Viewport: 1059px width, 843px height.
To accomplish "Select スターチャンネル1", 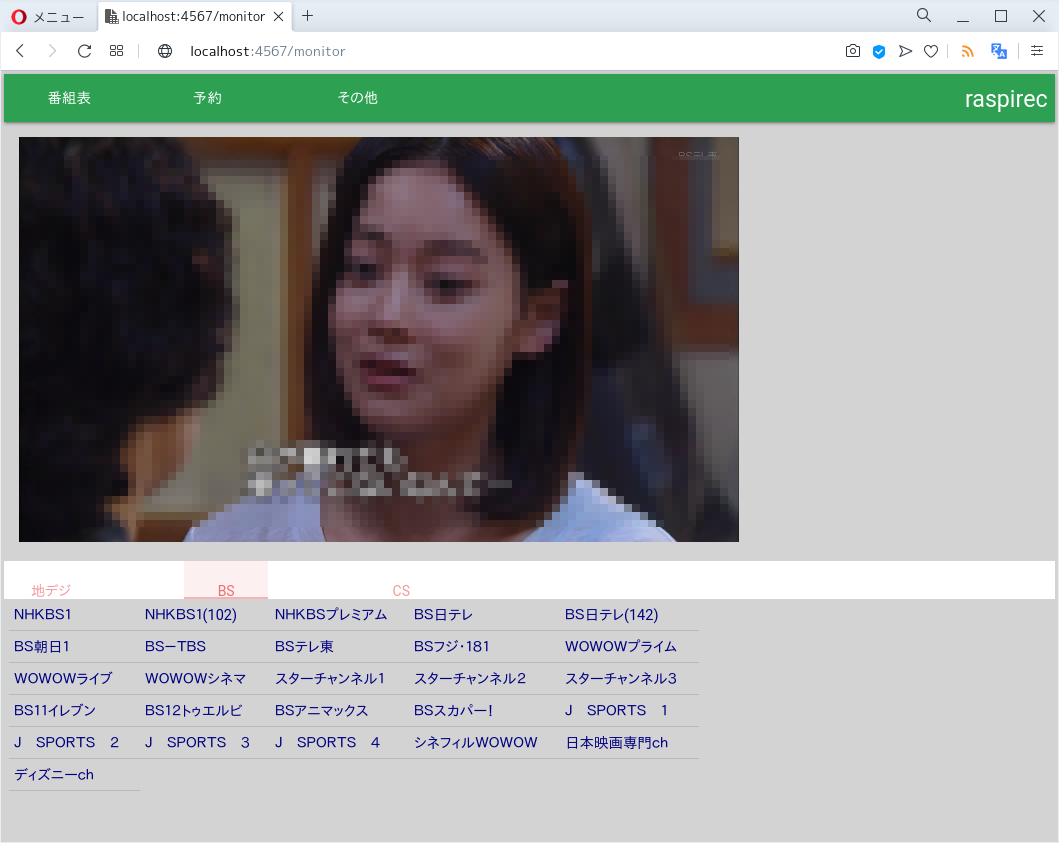I will click(x=330, y=678).
